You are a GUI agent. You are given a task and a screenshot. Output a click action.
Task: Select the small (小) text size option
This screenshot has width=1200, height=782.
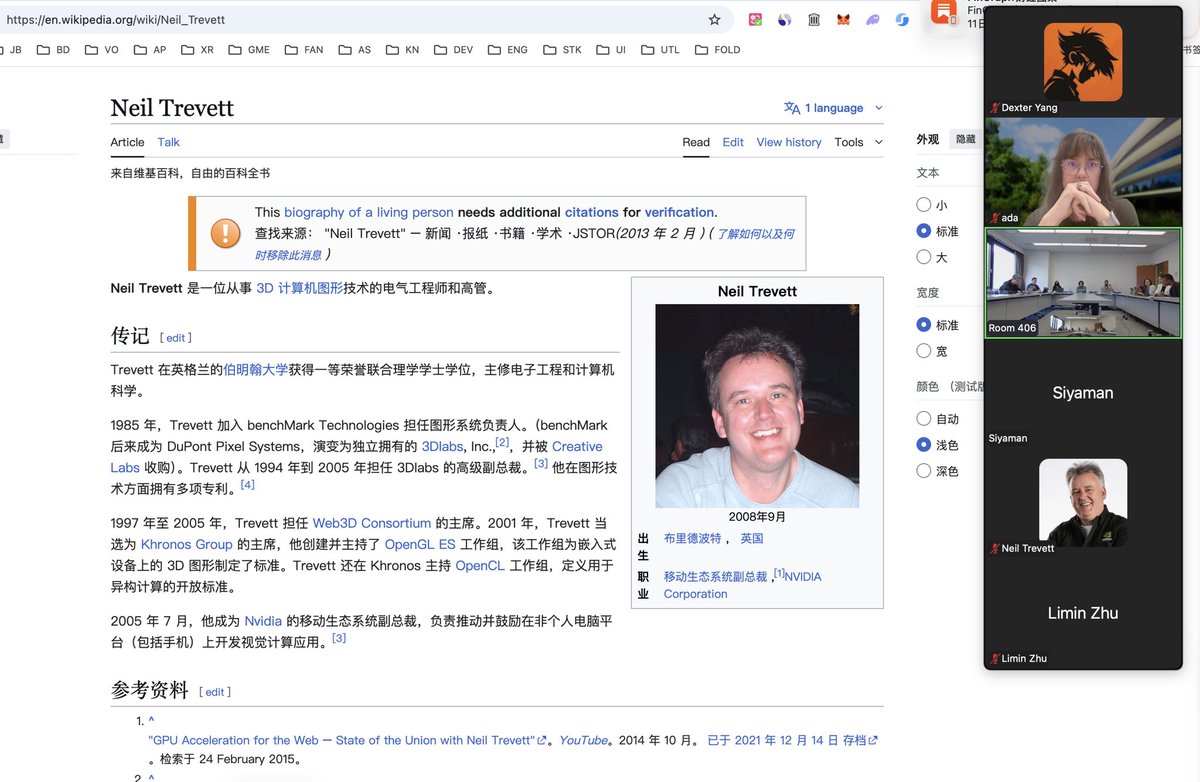tap(924, 205)
